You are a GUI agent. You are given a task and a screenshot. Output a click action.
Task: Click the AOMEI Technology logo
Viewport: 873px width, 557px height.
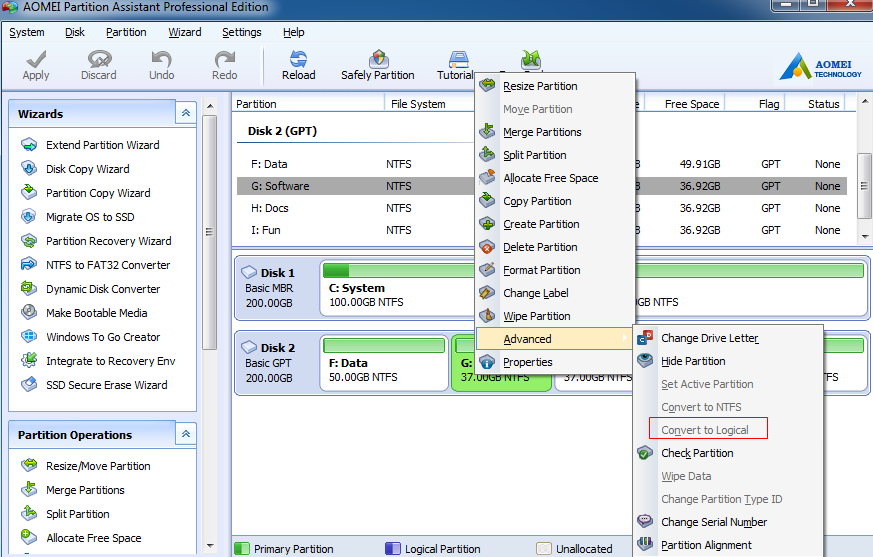click(820, 67)
